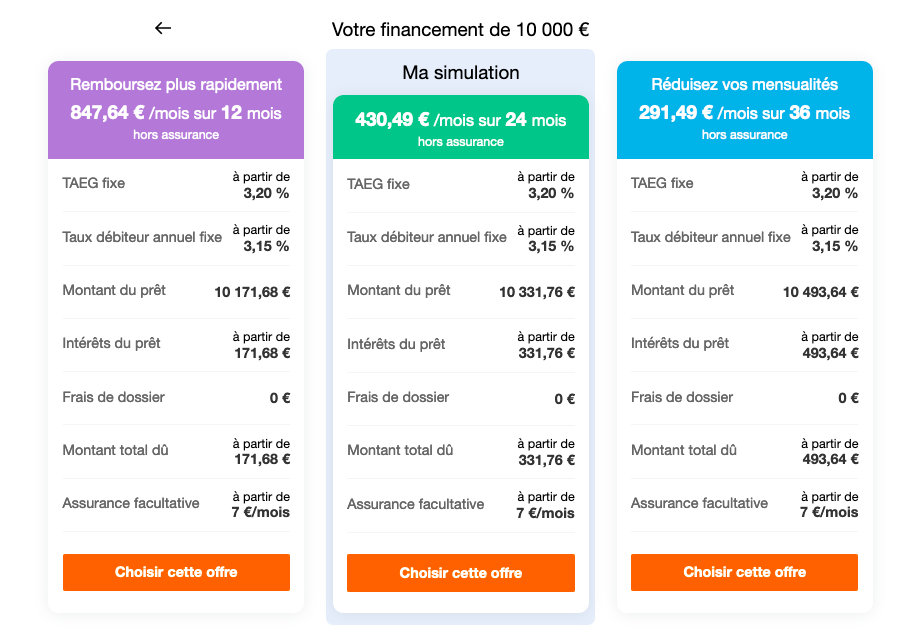The image size is (922, 634).
Task: Click 'Intérêts du prêt' 171,68 € value
Action: [262, 353]
